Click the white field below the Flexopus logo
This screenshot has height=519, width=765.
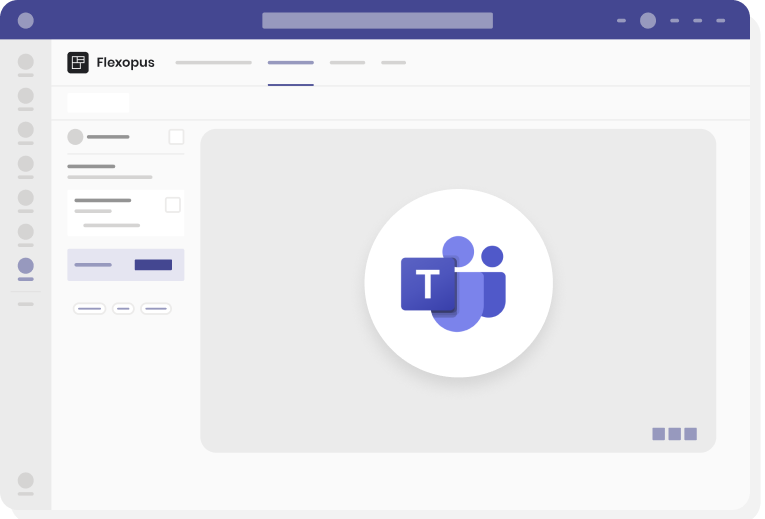click(x=99, y=103)
